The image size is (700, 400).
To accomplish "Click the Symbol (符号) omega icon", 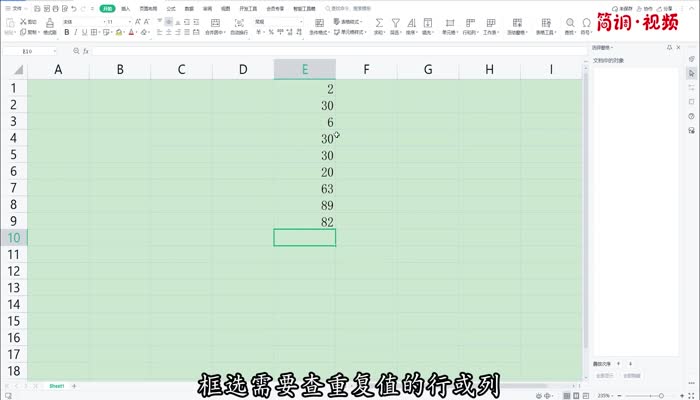I will tap(585, 21).
